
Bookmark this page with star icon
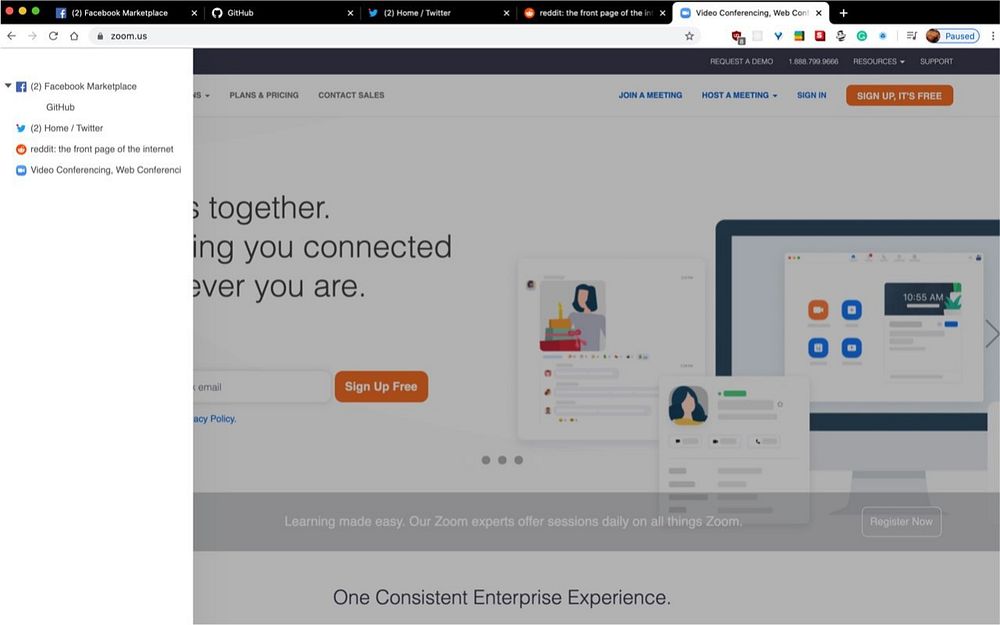pyautogui.click(x=689, y=36)
